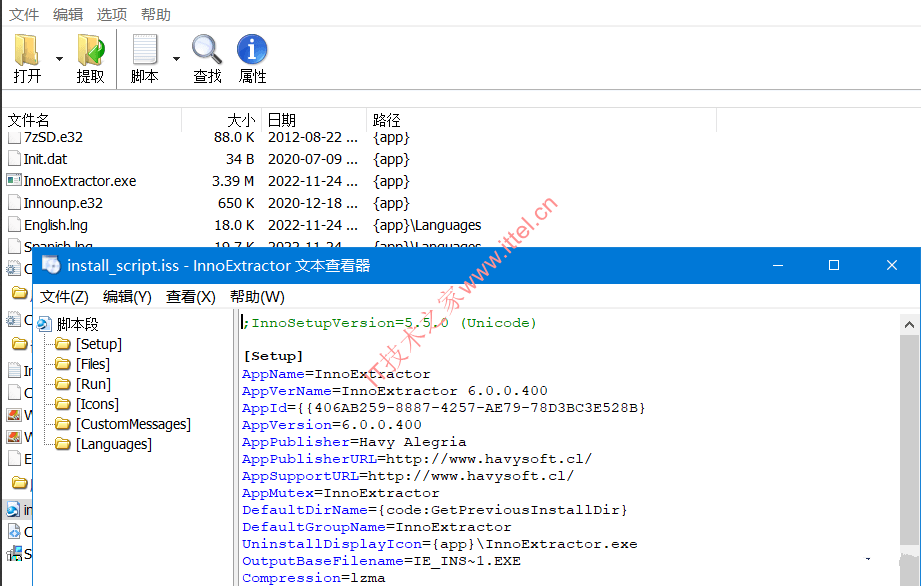The height and width of the screenshot is (586, 921).
Task: Click the text viewer title bar icon
Action: tap(51, 265)
